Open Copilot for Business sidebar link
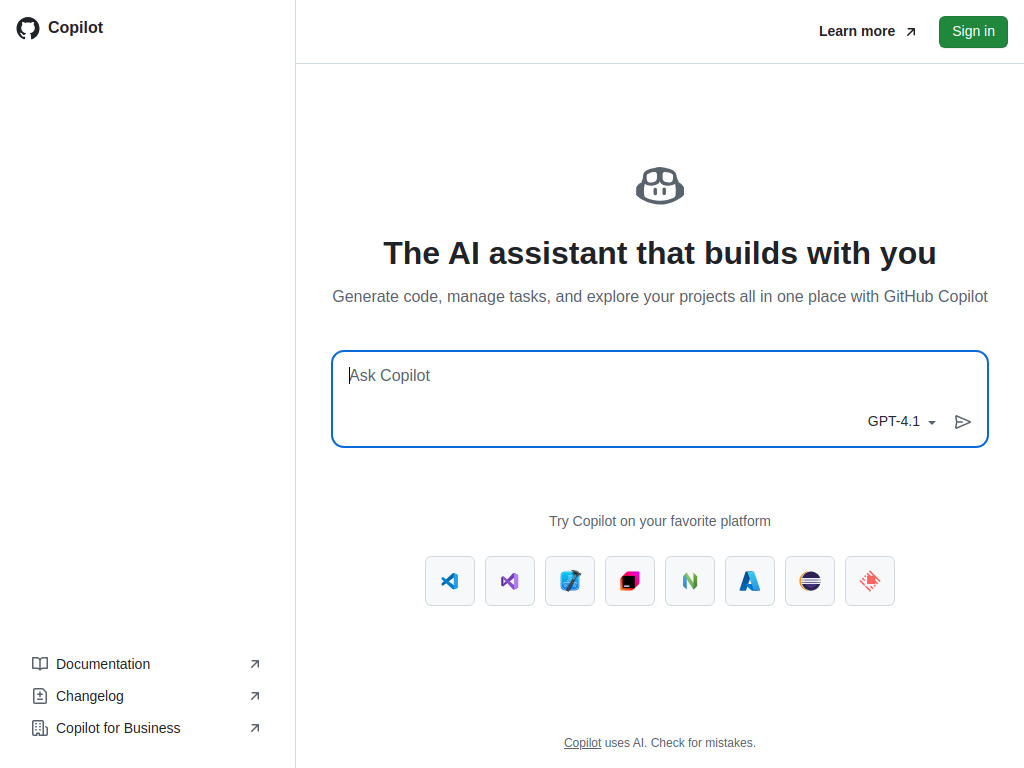The image size is (1024, 768). 118,728
